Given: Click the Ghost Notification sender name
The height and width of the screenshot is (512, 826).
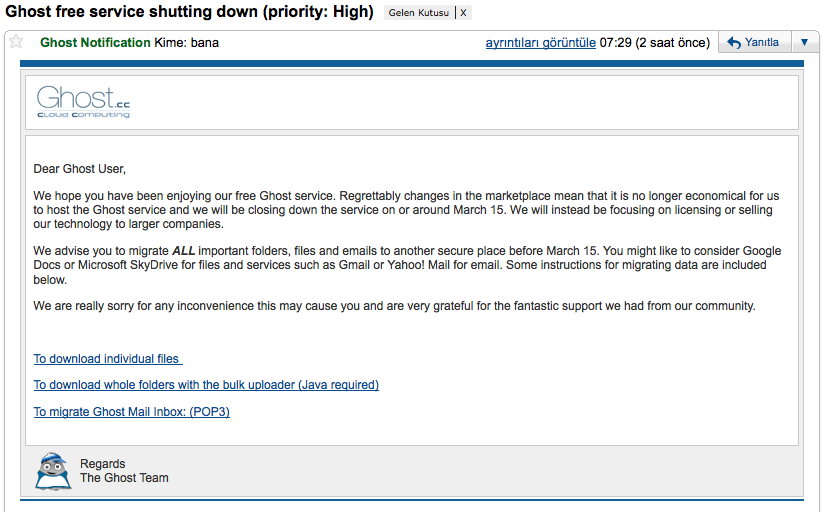Looking at the screenshot, I should (95, 43).
